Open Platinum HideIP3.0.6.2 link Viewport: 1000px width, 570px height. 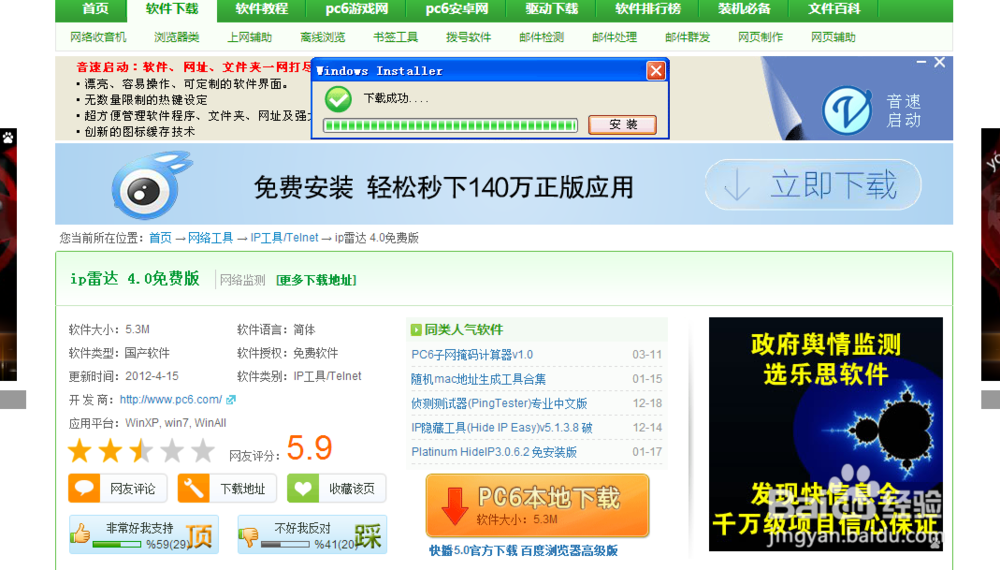pos(494,451)
